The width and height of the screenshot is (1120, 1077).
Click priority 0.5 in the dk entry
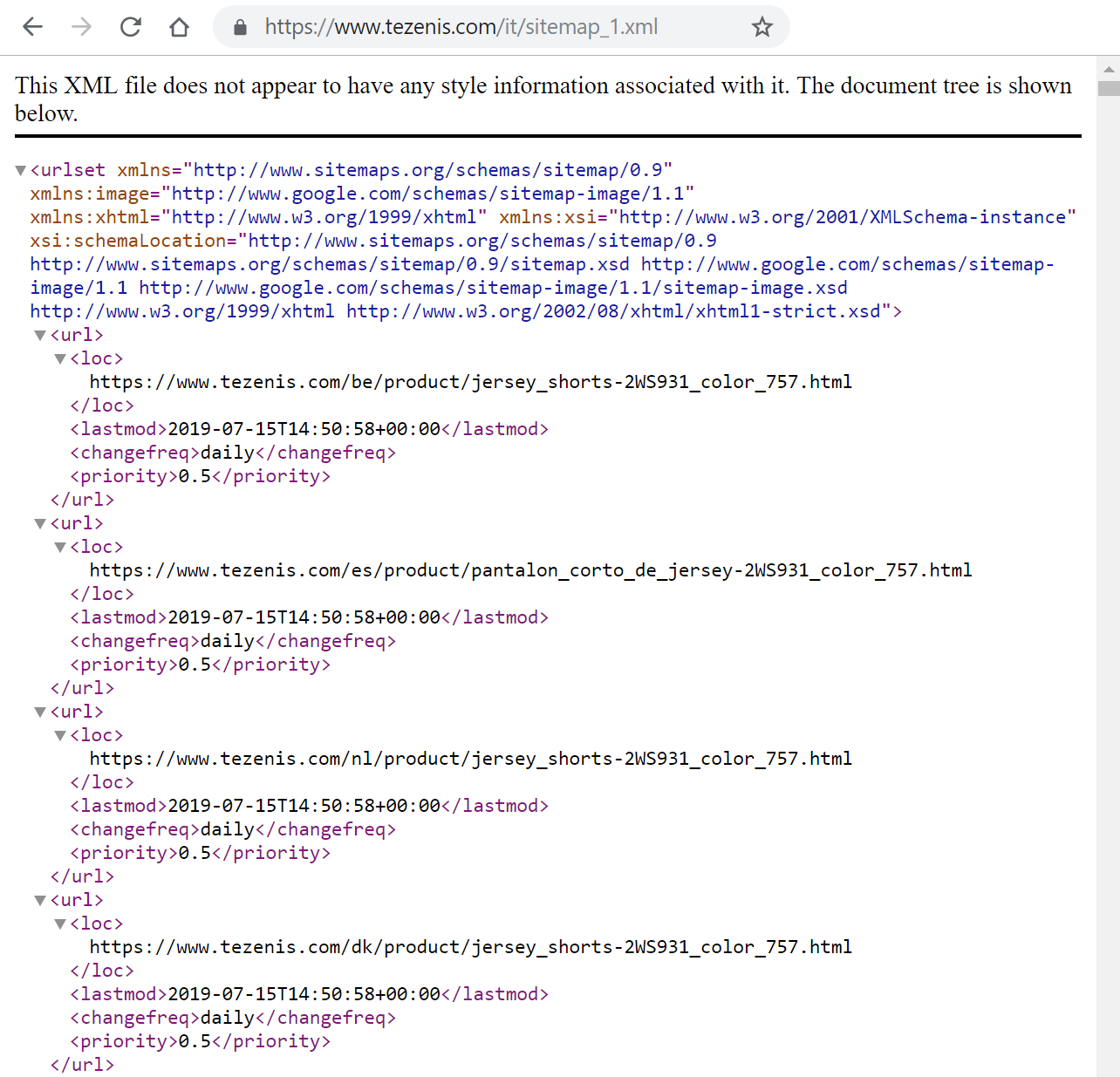point(195,1041)
